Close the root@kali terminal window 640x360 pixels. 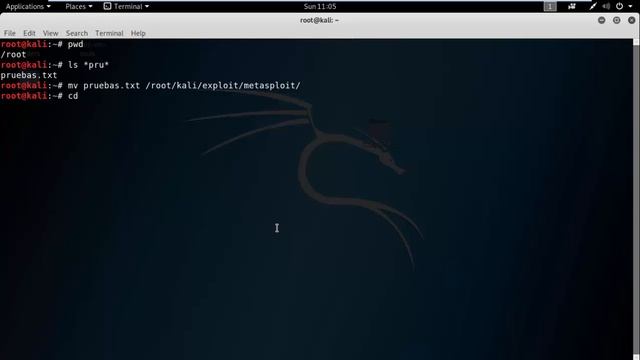pyautogui.click(x=631, y=20)
